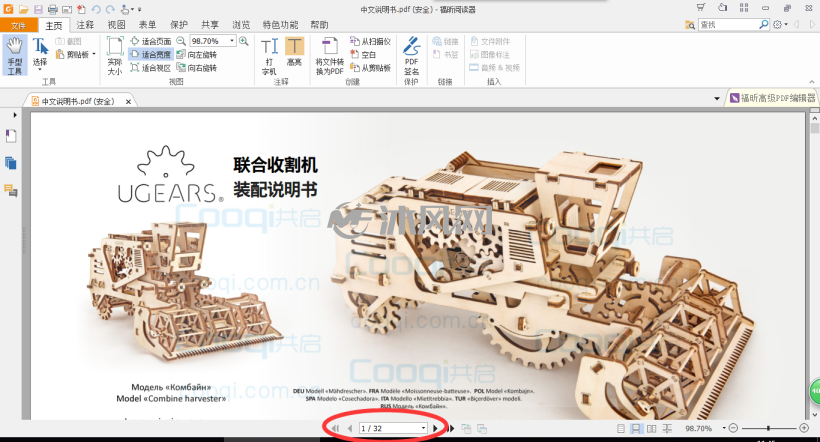Click the Find search field
Image resolution: width=820 pixels, height=442 pixels.
pos(729,25)
